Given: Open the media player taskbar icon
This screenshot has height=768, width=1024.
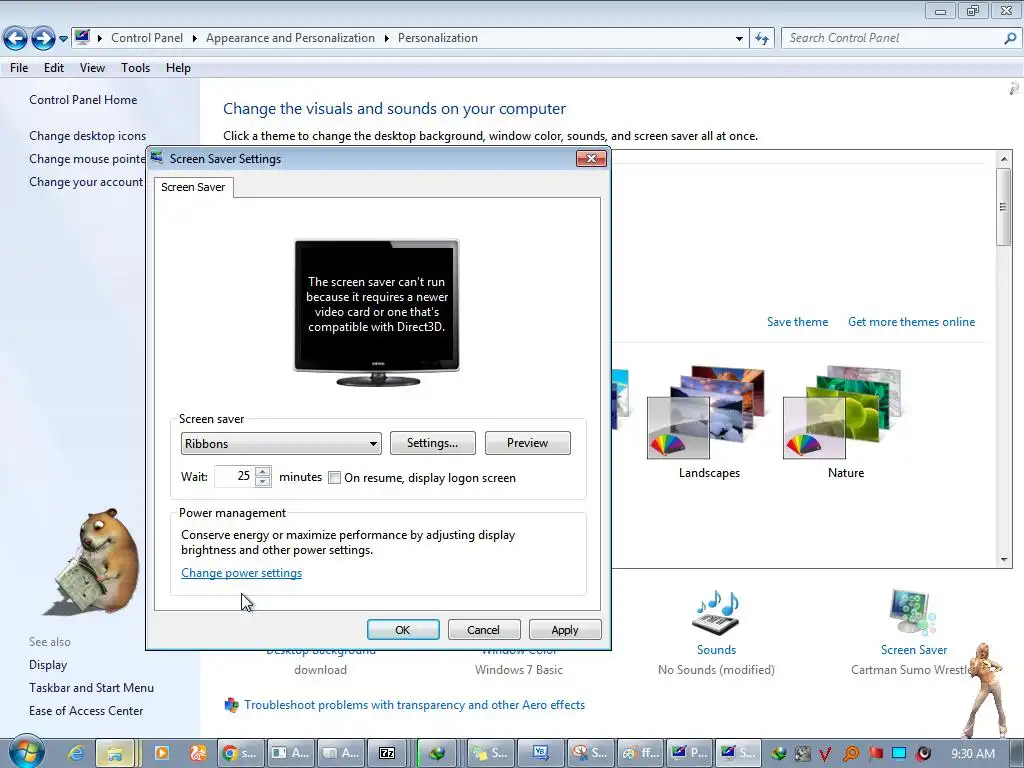Looking at the screenshot, I should (x=161, y=753).
